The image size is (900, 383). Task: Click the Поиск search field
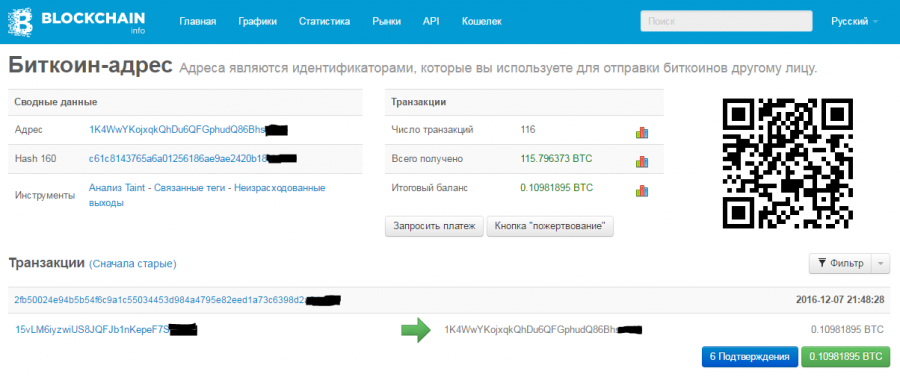[x=726, y=21]
